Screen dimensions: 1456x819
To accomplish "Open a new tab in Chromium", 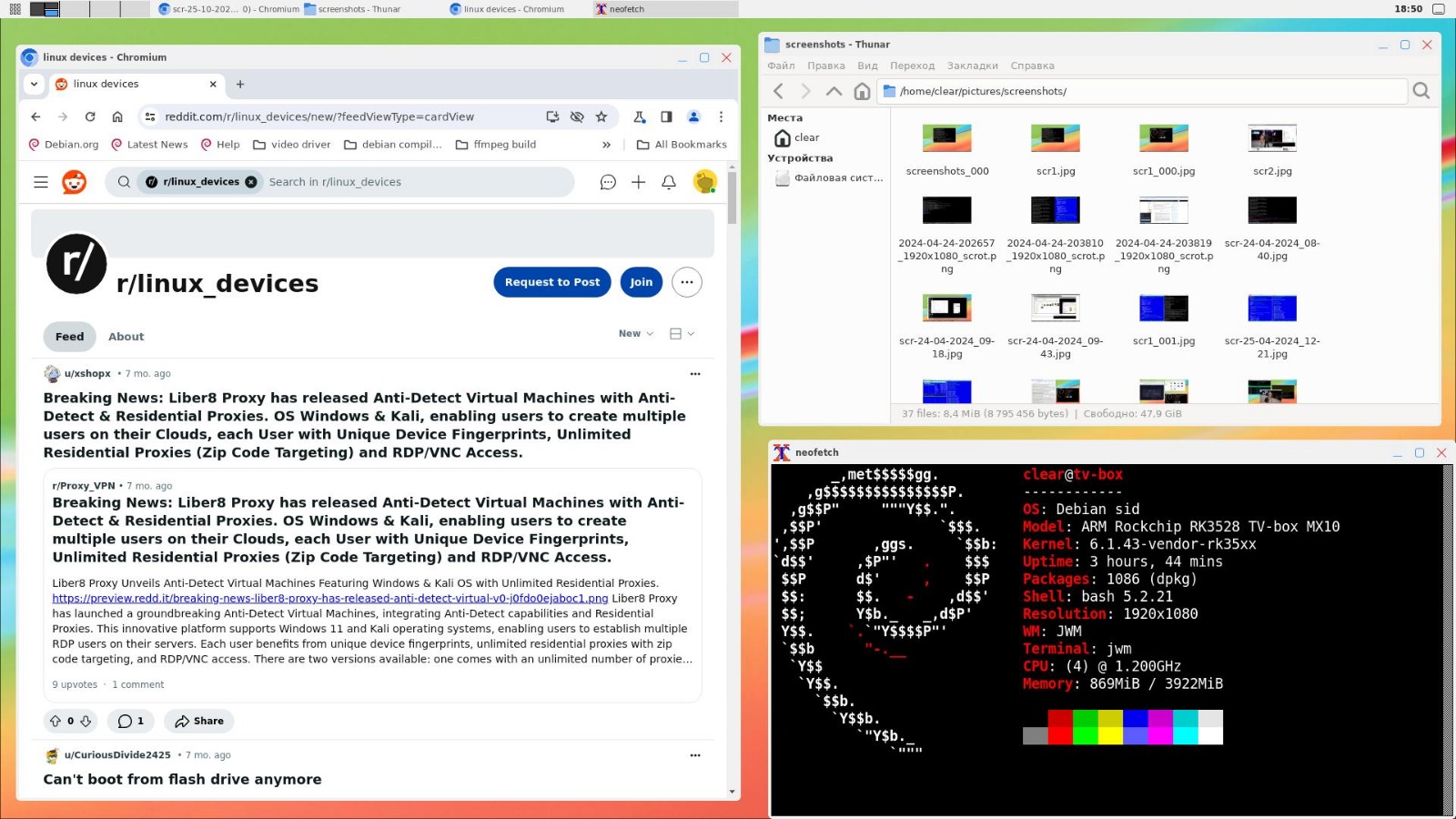I will (240, 84).
